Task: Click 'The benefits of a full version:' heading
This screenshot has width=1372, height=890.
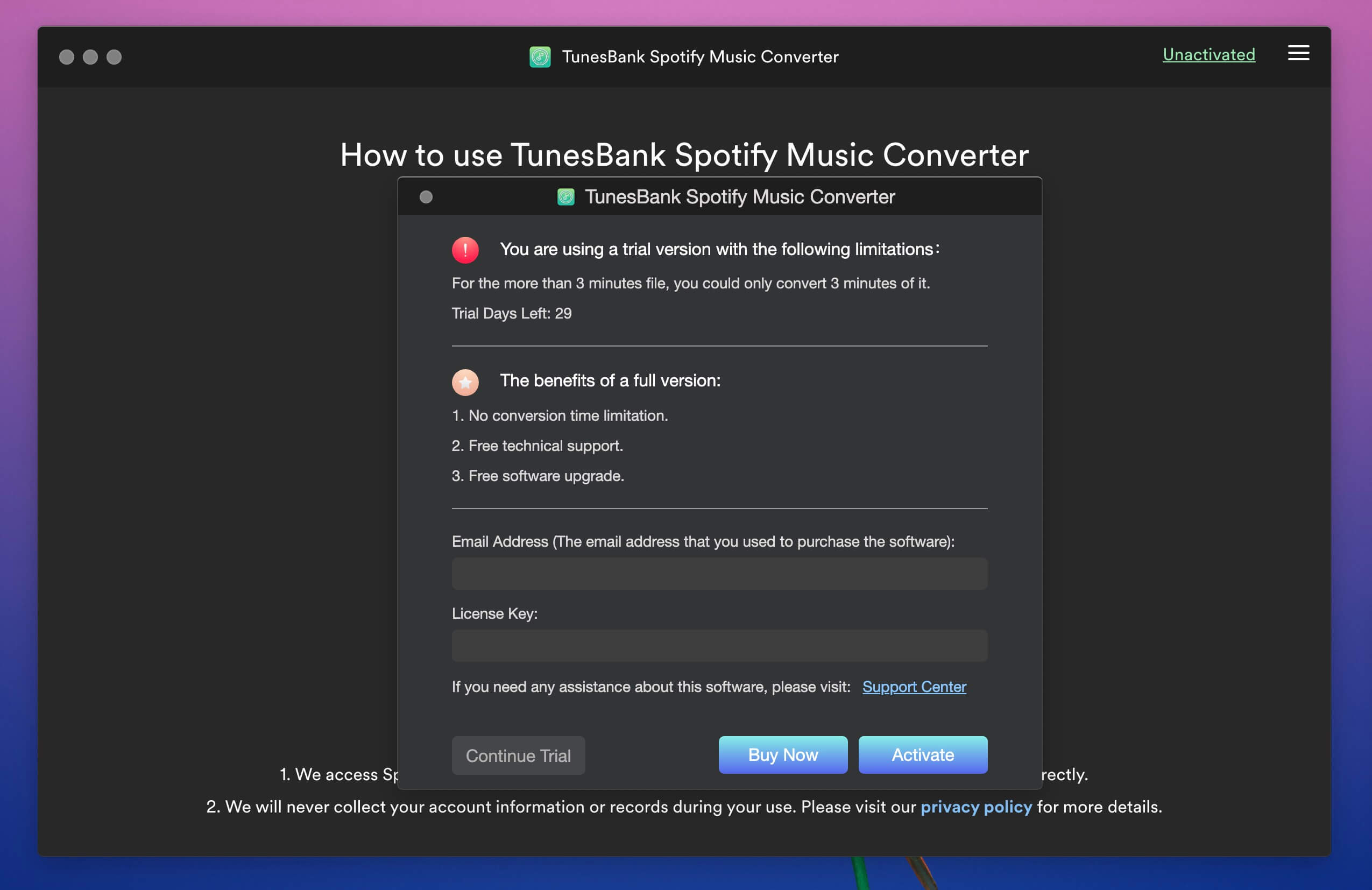Action: click(610, 380)
